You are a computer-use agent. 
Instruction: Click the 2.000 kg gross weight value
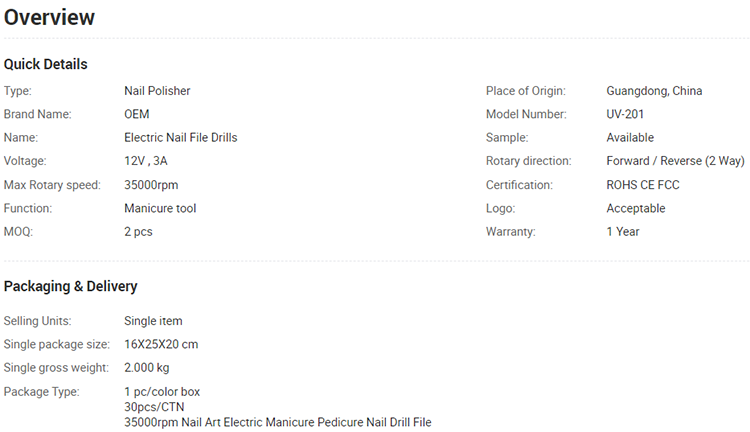coord(147,368)
